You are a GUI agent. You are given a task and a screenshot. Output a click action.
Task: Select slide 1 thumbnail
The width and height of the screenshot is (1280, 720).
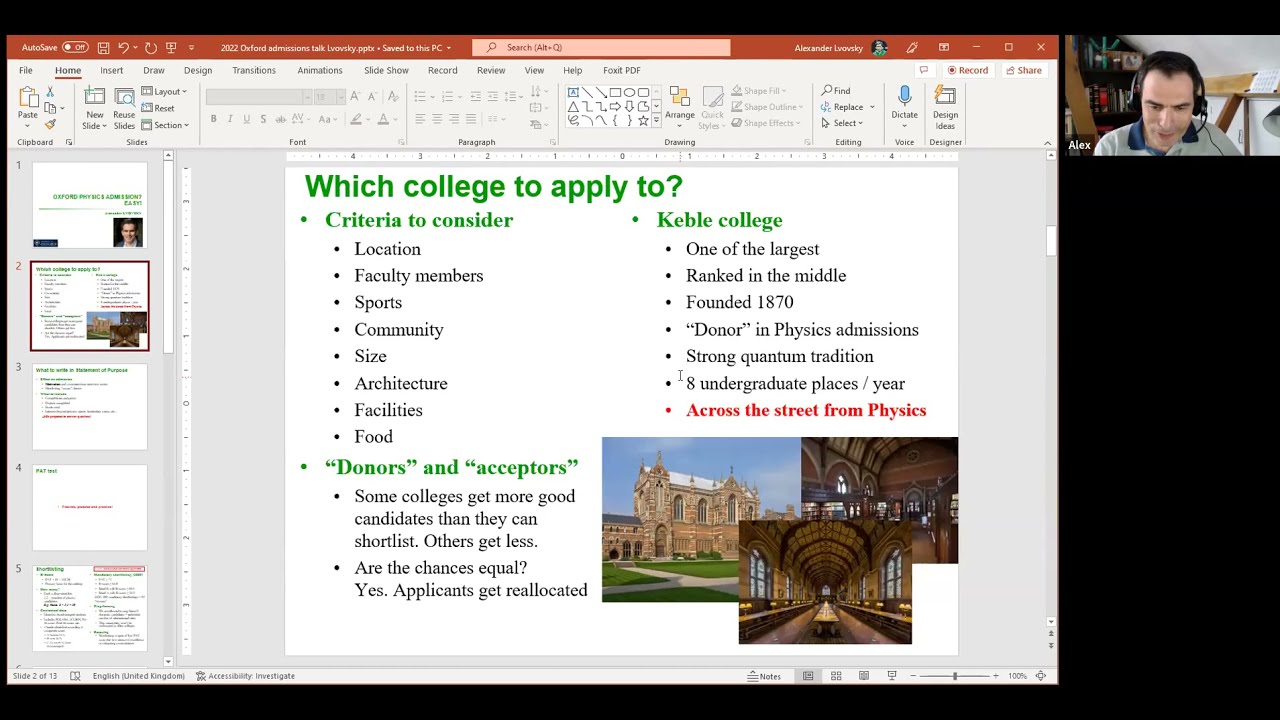pos(90,205)
